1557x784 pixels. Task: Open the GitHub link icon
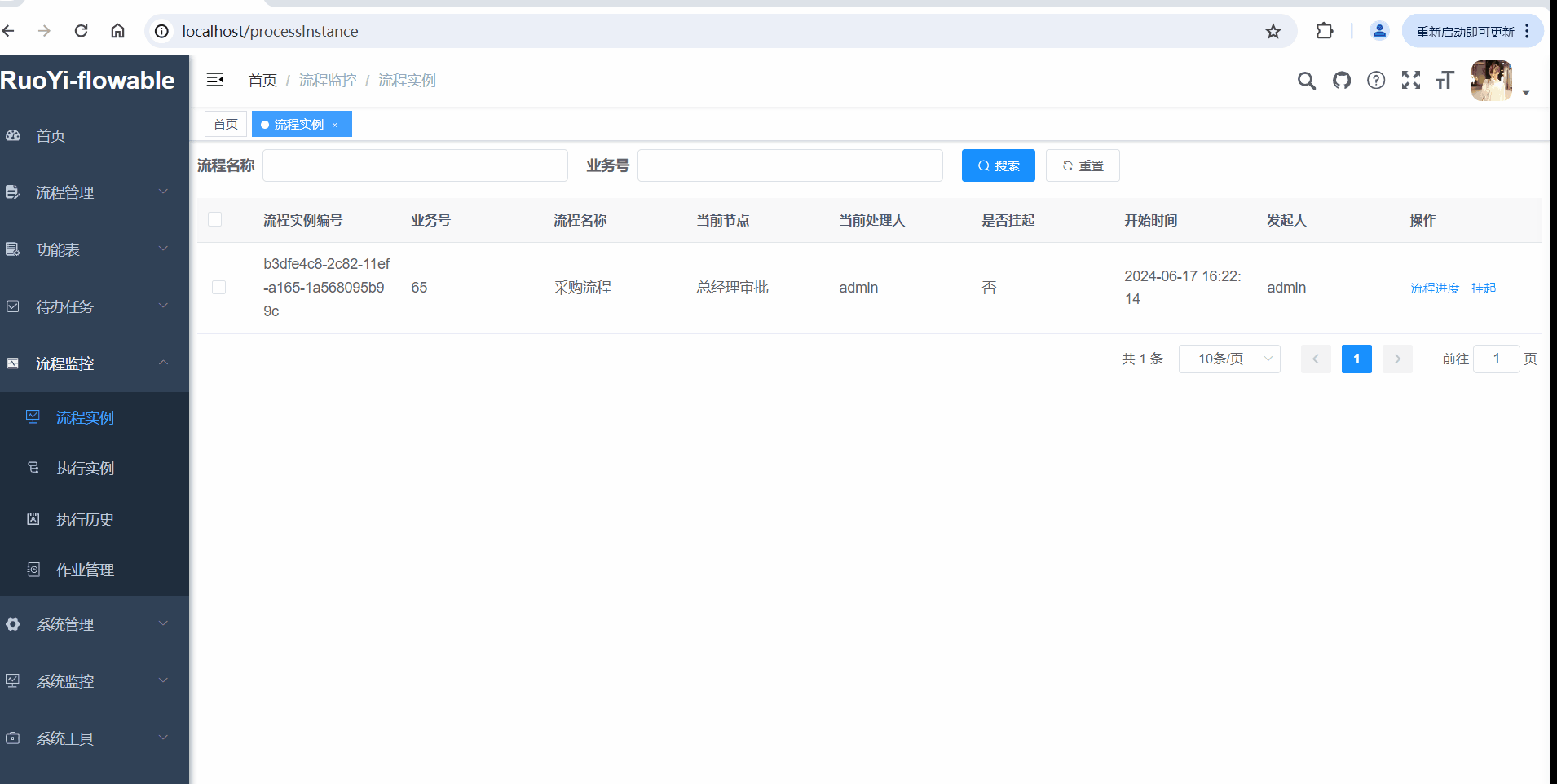1342,81
